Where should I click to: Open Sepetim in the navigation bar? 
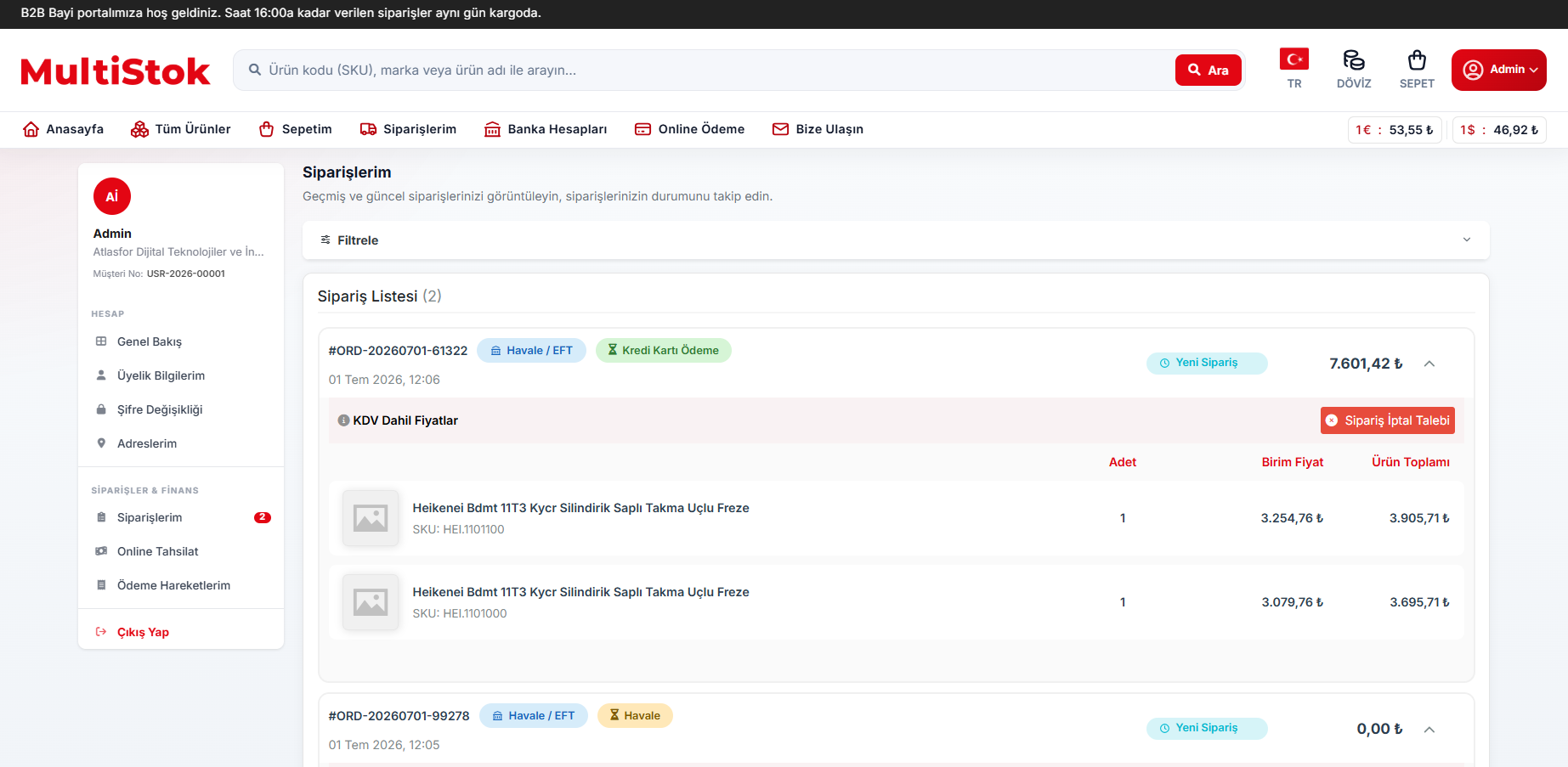pyautogui.click(x=295, y=129)
